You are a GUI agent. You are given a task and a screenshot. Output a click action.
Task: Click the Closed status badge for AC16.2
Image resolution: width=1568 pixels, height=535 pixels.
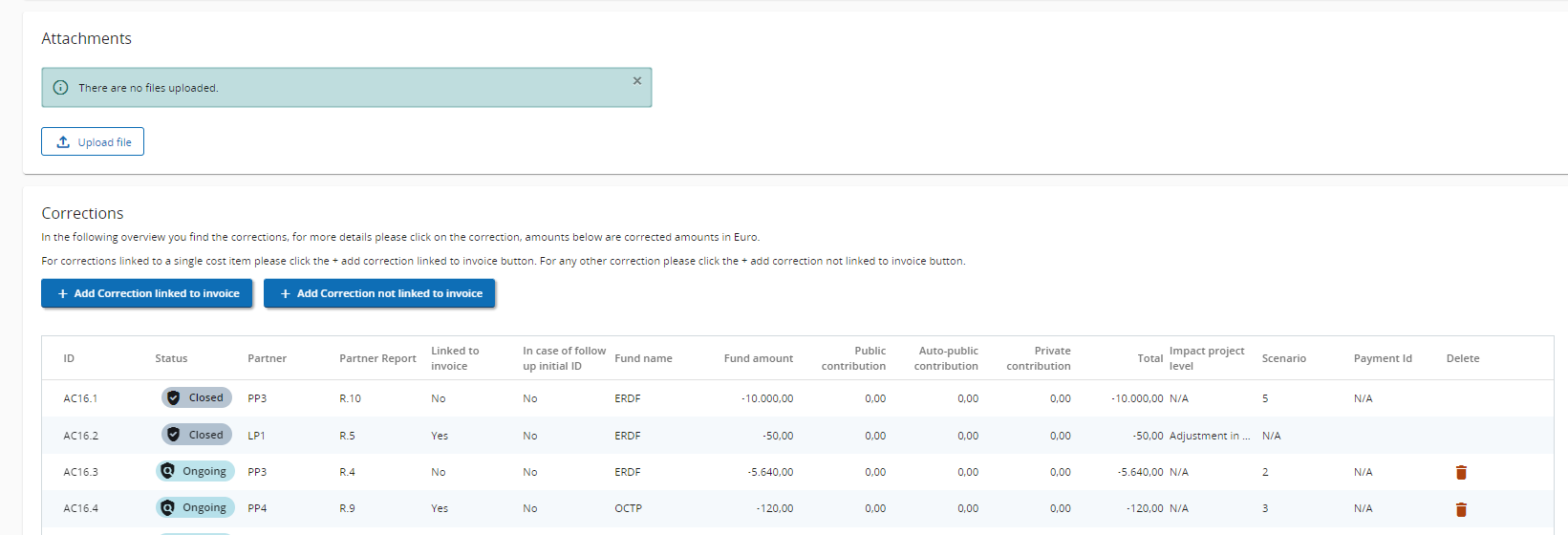click(196, 435)
